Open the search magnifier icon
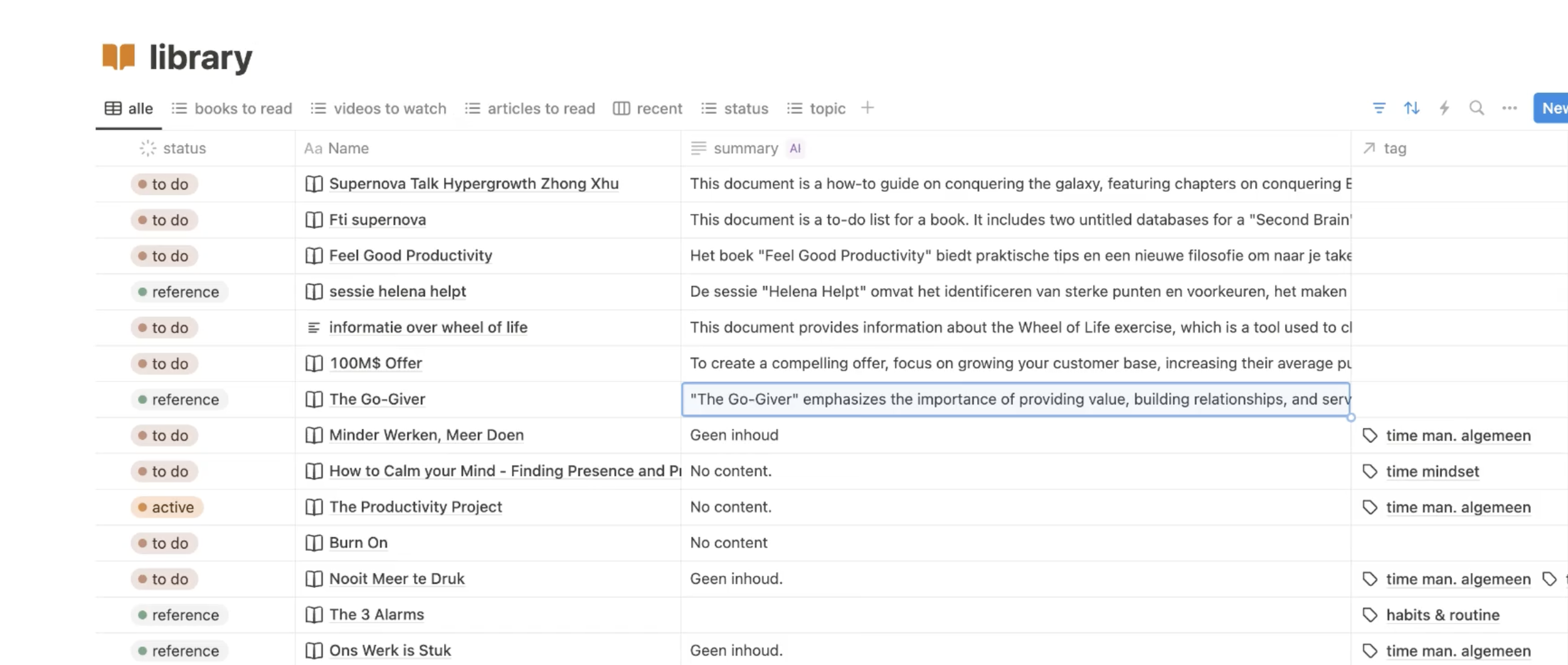Screen dimensions: 1568x665 (1476, 109)
